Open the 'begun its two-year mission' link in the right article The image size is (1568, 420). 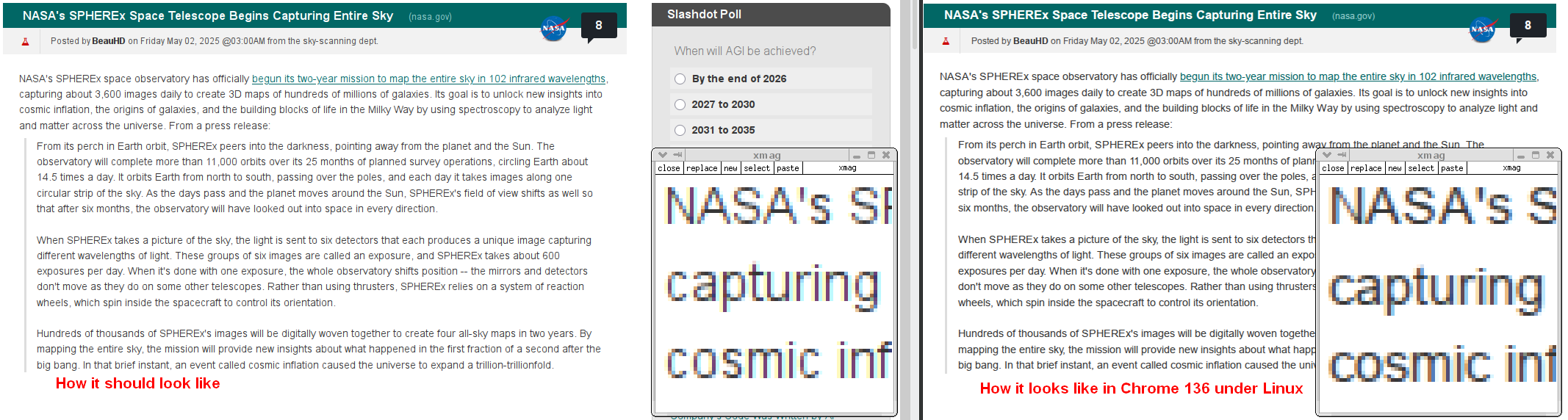click(x=1358, y=76)
